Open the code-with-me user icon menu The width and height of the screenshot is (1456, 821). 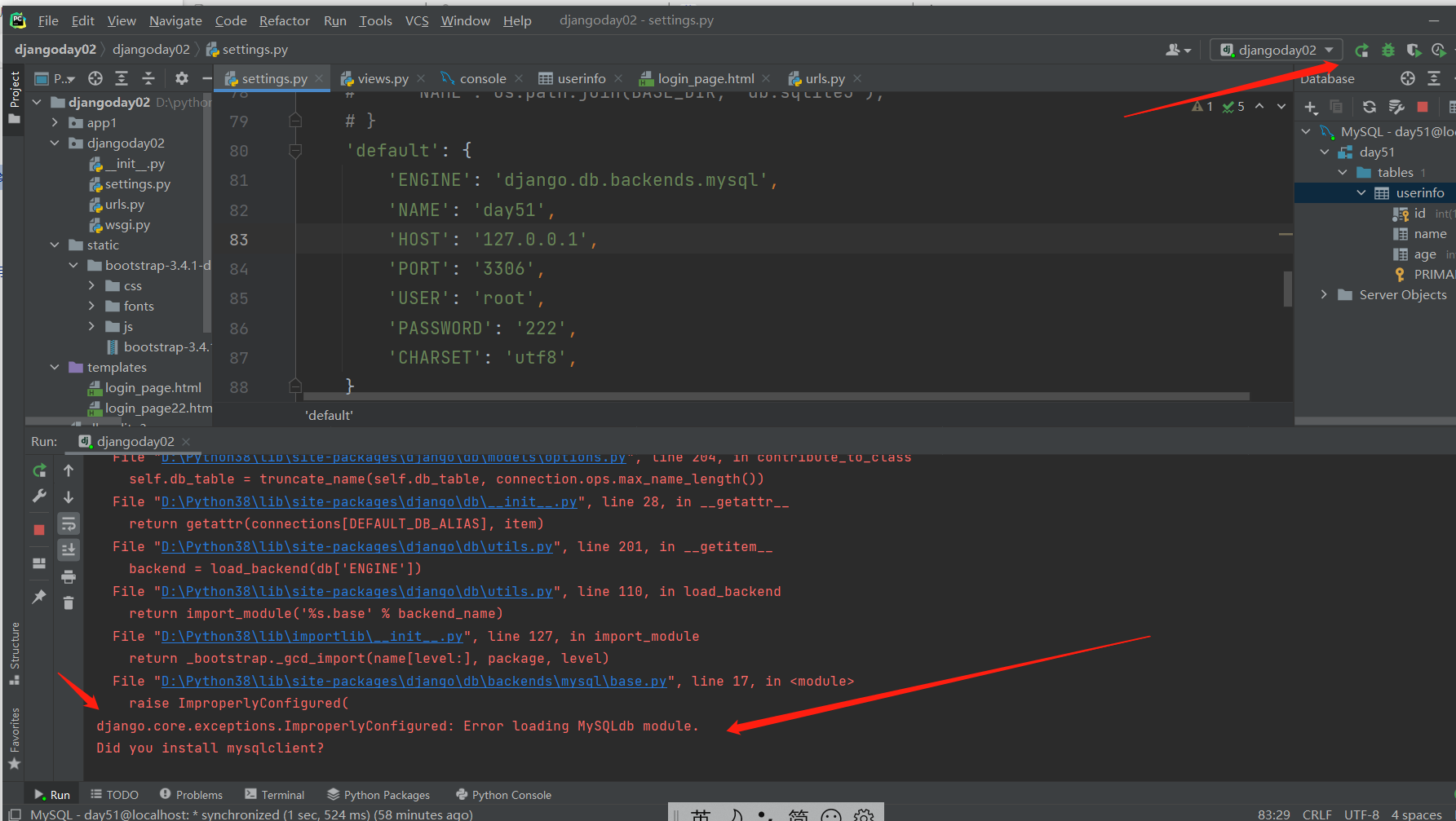click(x=1178, y=51)
